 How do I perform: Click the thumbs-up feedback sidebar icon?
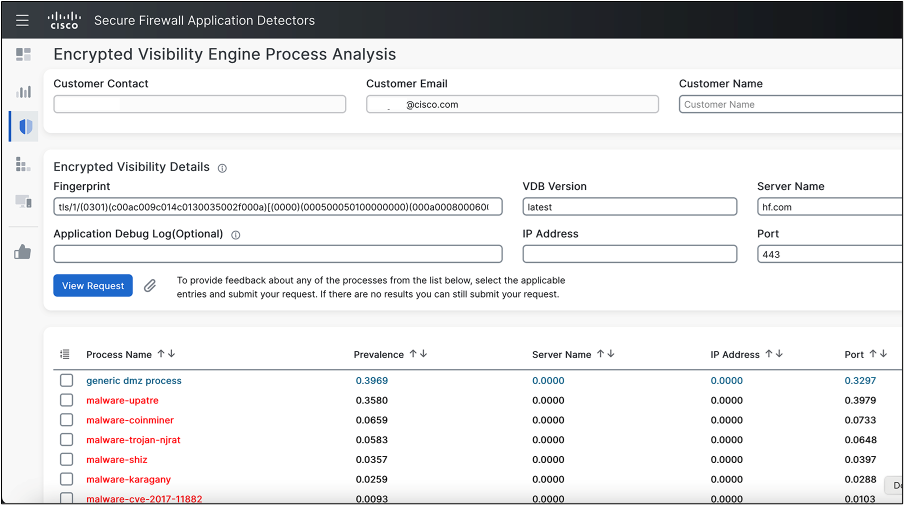(22, 252)
